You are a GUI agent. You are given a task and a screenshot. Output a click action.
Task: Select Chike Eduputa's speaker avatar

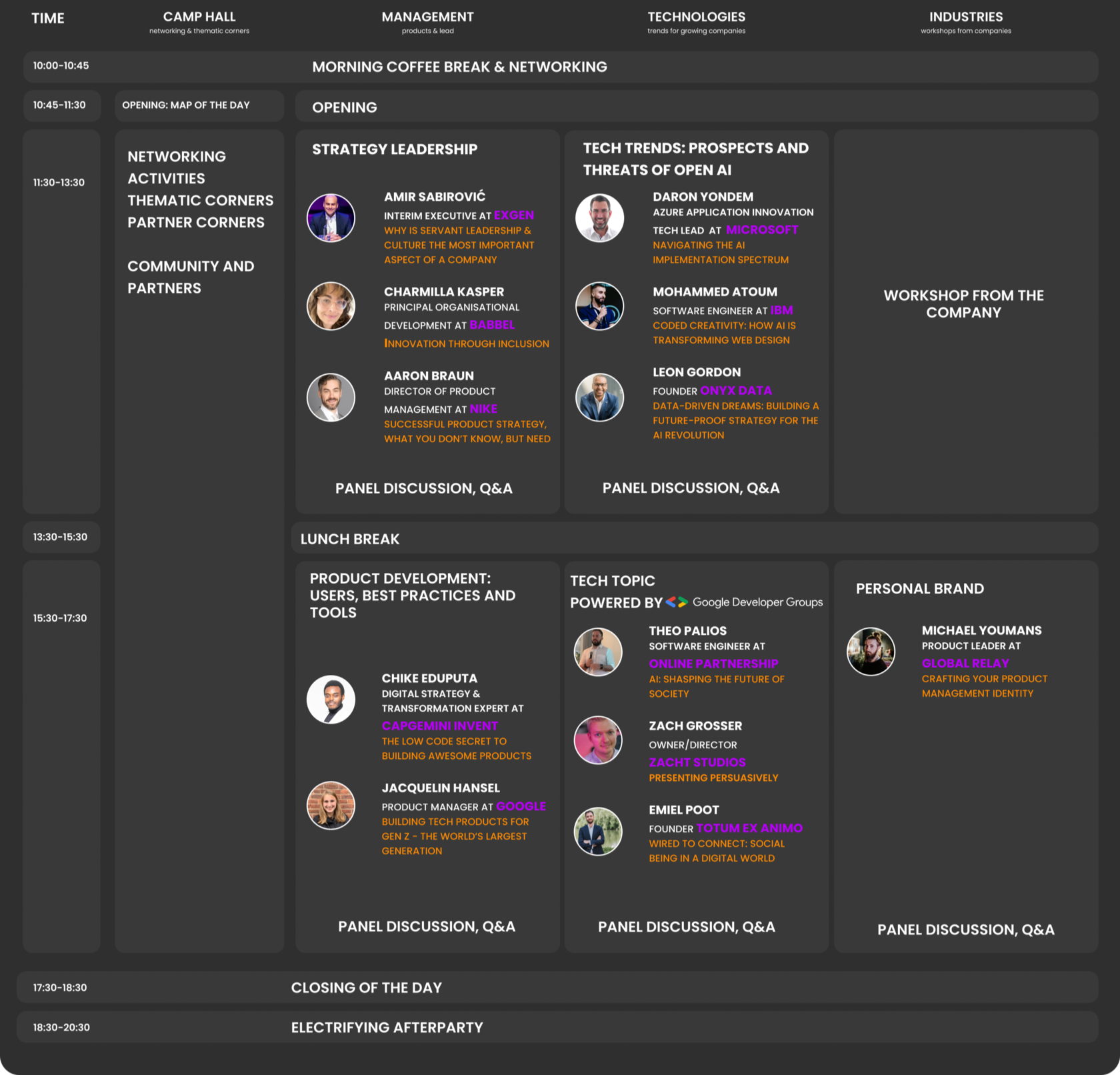[331, 700]
